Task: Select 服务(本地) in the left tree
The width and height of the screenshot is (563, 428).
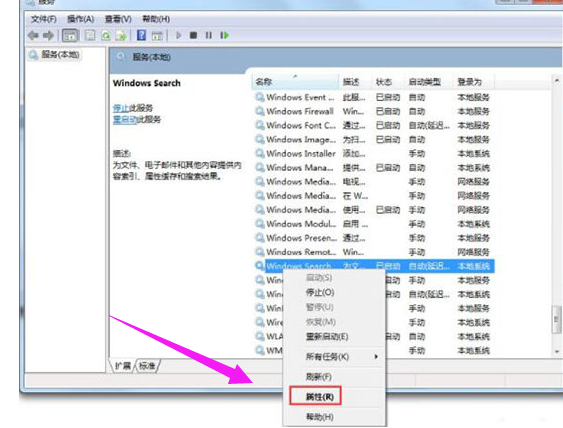Action: tap(60, 55)
